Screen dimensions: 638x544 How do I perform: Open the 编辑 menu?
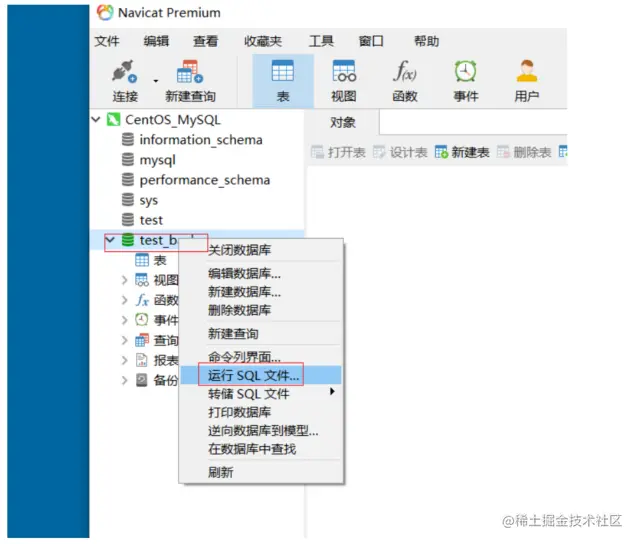pyautogui.click(x=157, y=41)
